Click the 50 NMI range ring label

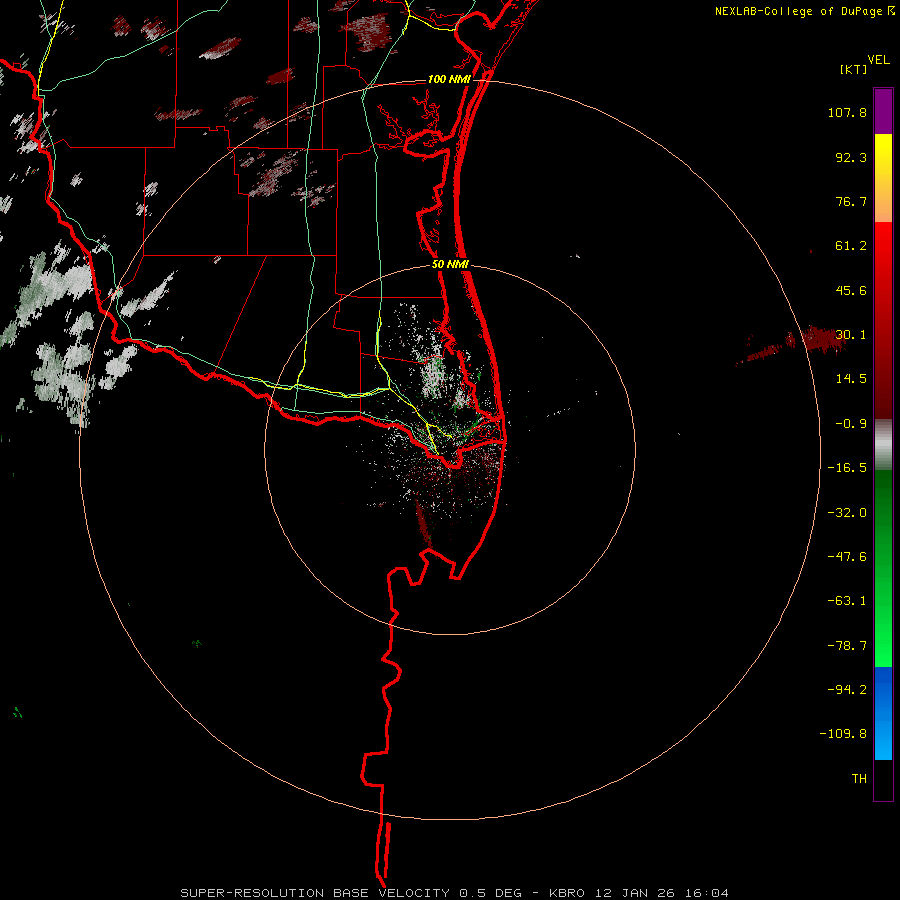pos(450,265)
